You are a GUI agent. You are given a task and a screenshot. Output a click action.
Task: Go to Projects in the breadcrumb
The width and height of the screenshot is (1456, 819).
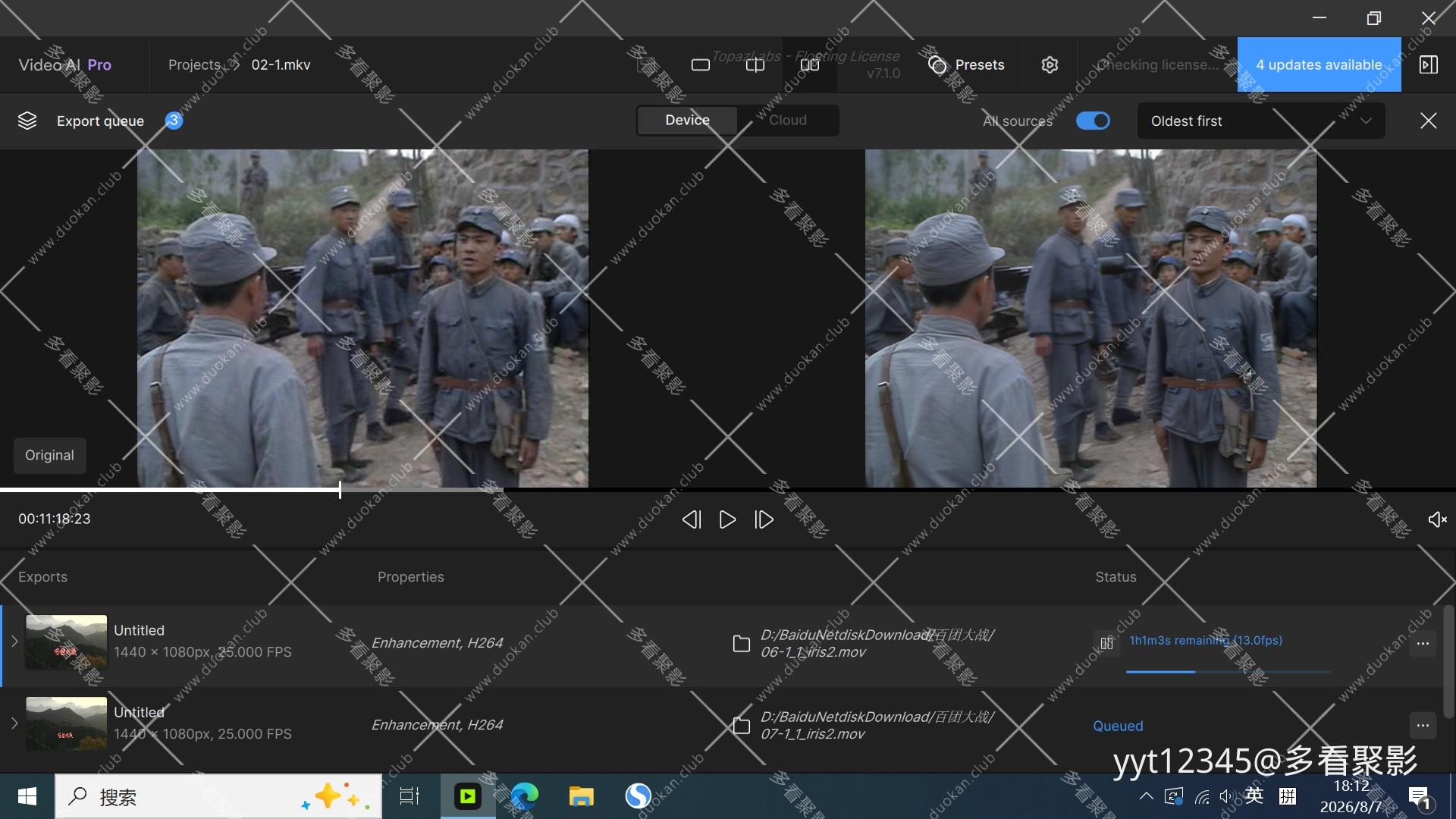[194, 65]
